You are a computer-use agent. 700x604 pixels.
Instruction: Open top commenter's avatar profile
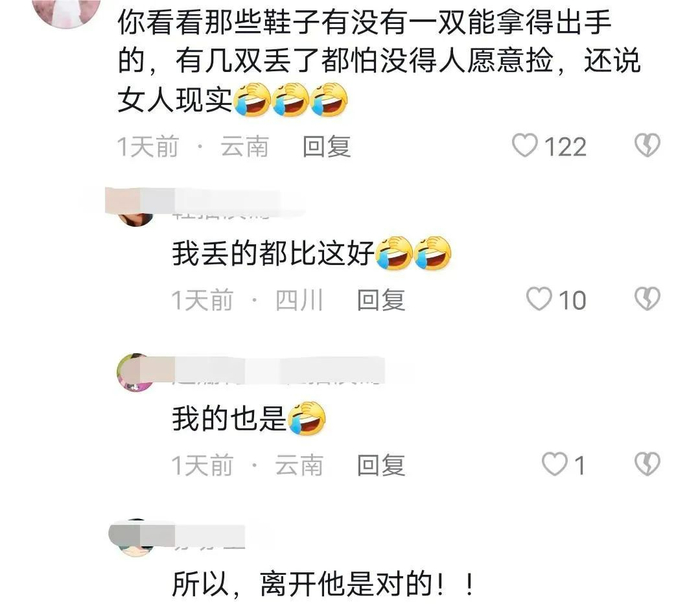(67, 11)
